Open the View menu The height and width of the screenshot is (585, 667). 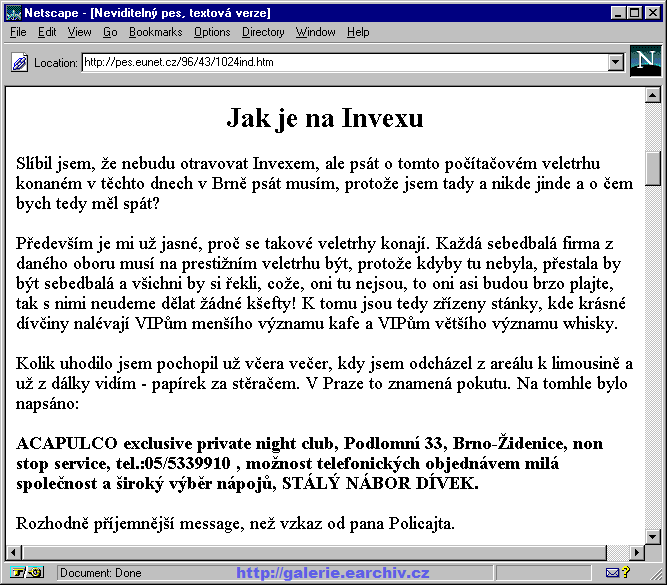[x=79, y=32]
